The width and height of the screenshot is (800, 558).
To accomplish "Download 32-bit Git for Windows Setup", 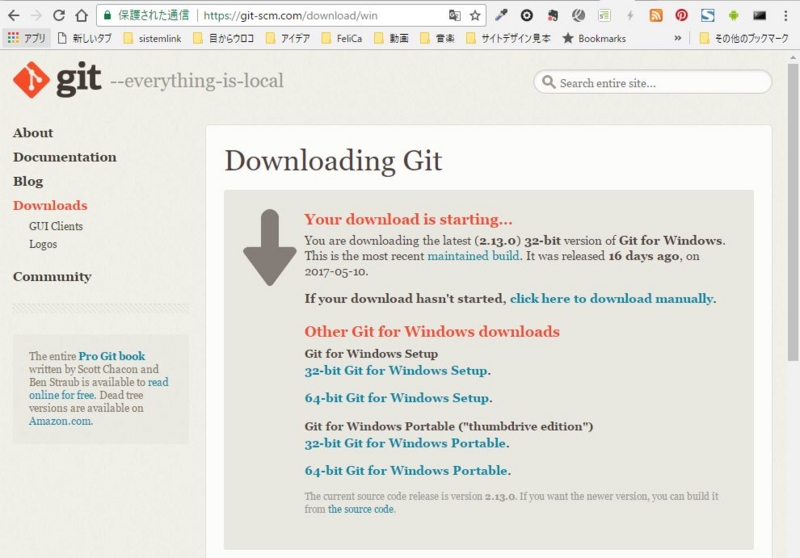I will (396, 371).
